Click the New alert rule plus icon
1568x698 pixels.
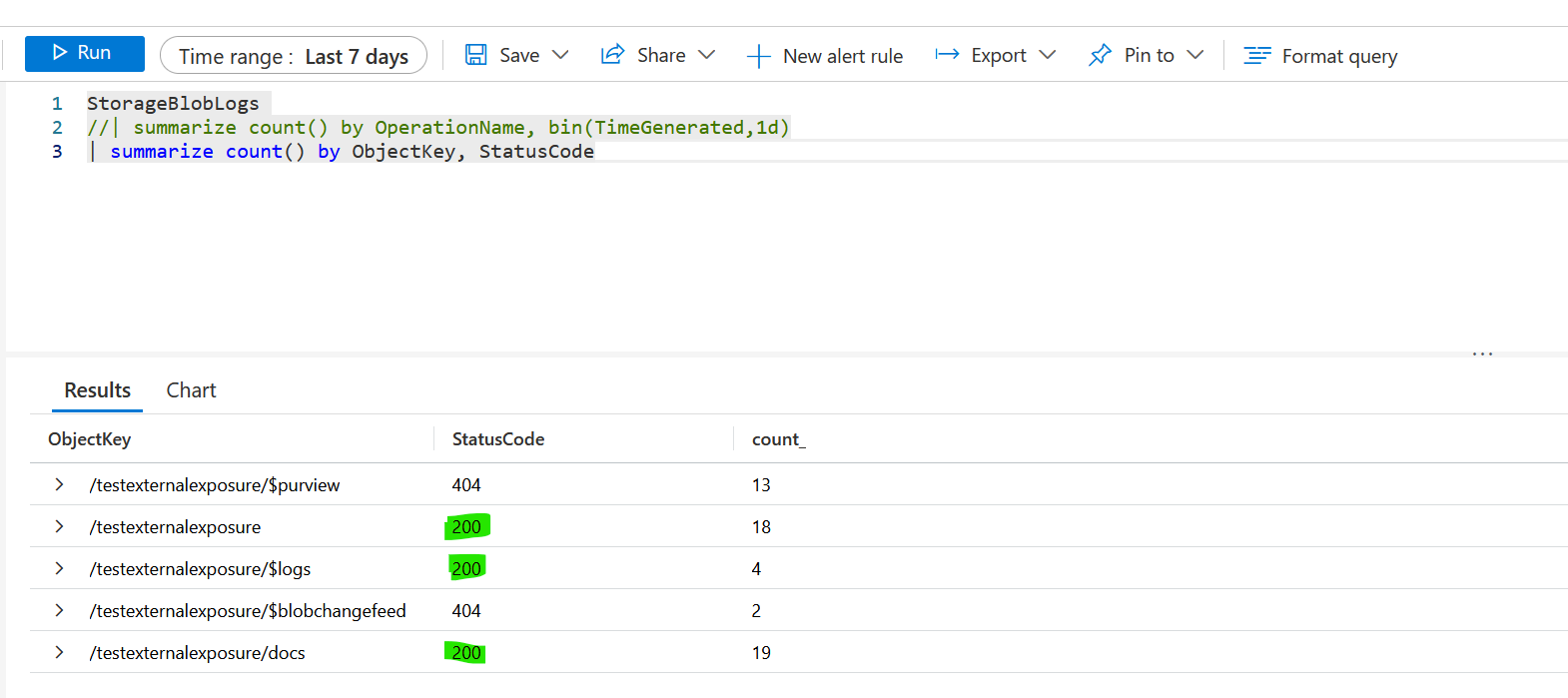[x=759, y=56]
